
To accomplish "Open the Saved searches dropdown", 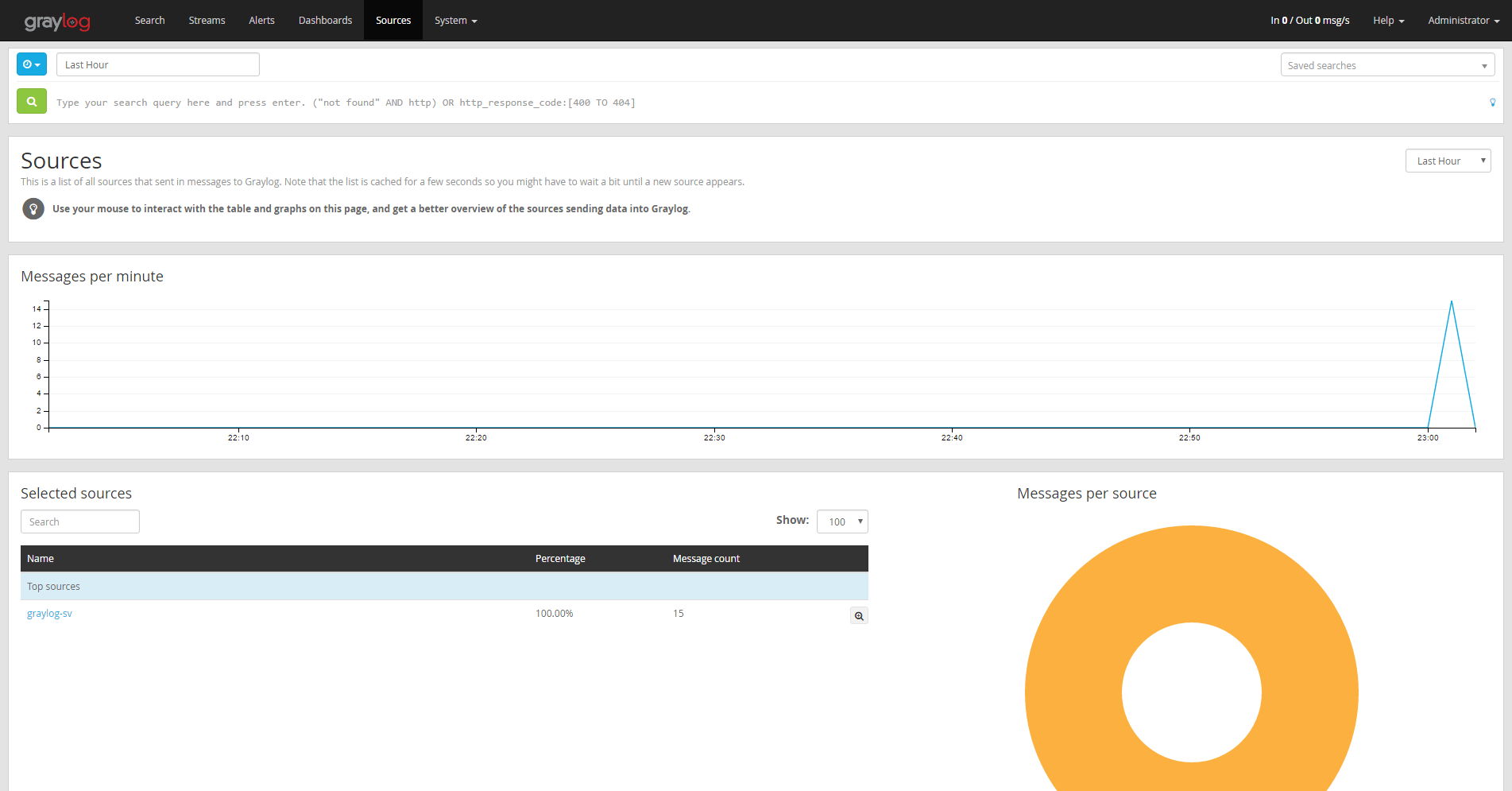I will (1387, 65).
